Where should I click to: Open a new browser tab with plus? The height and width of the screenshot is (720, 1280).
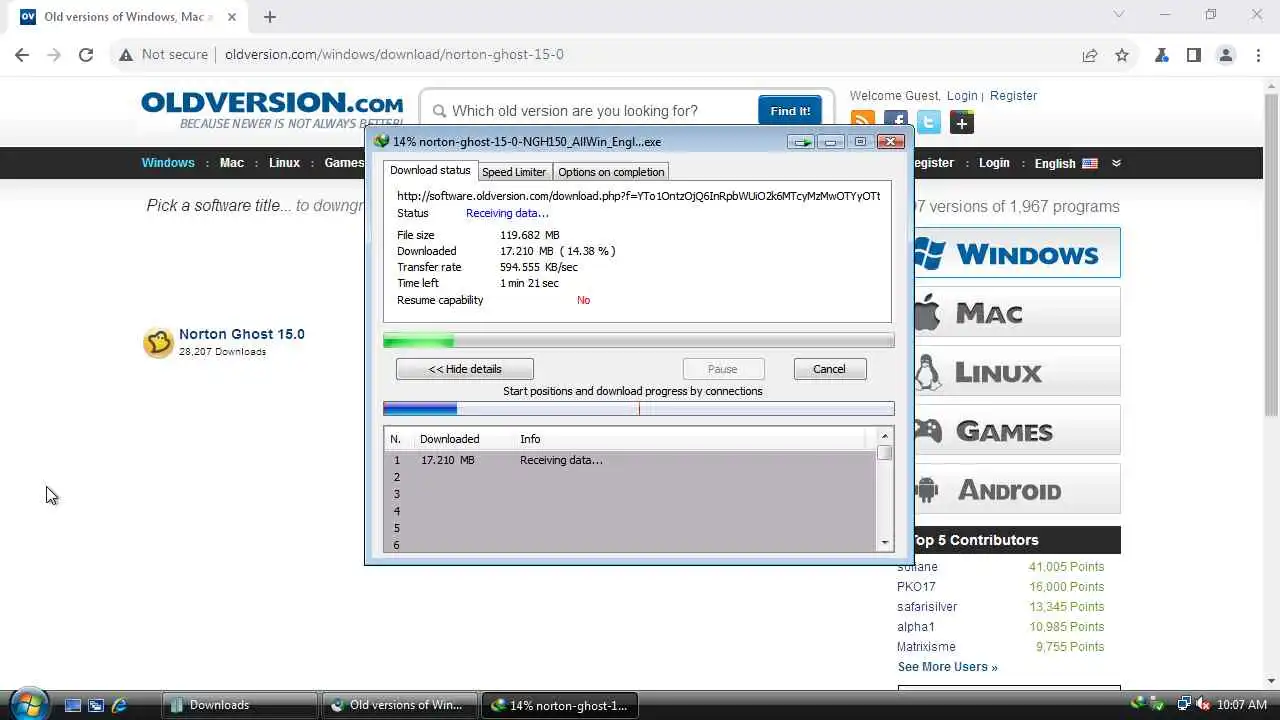269,16
